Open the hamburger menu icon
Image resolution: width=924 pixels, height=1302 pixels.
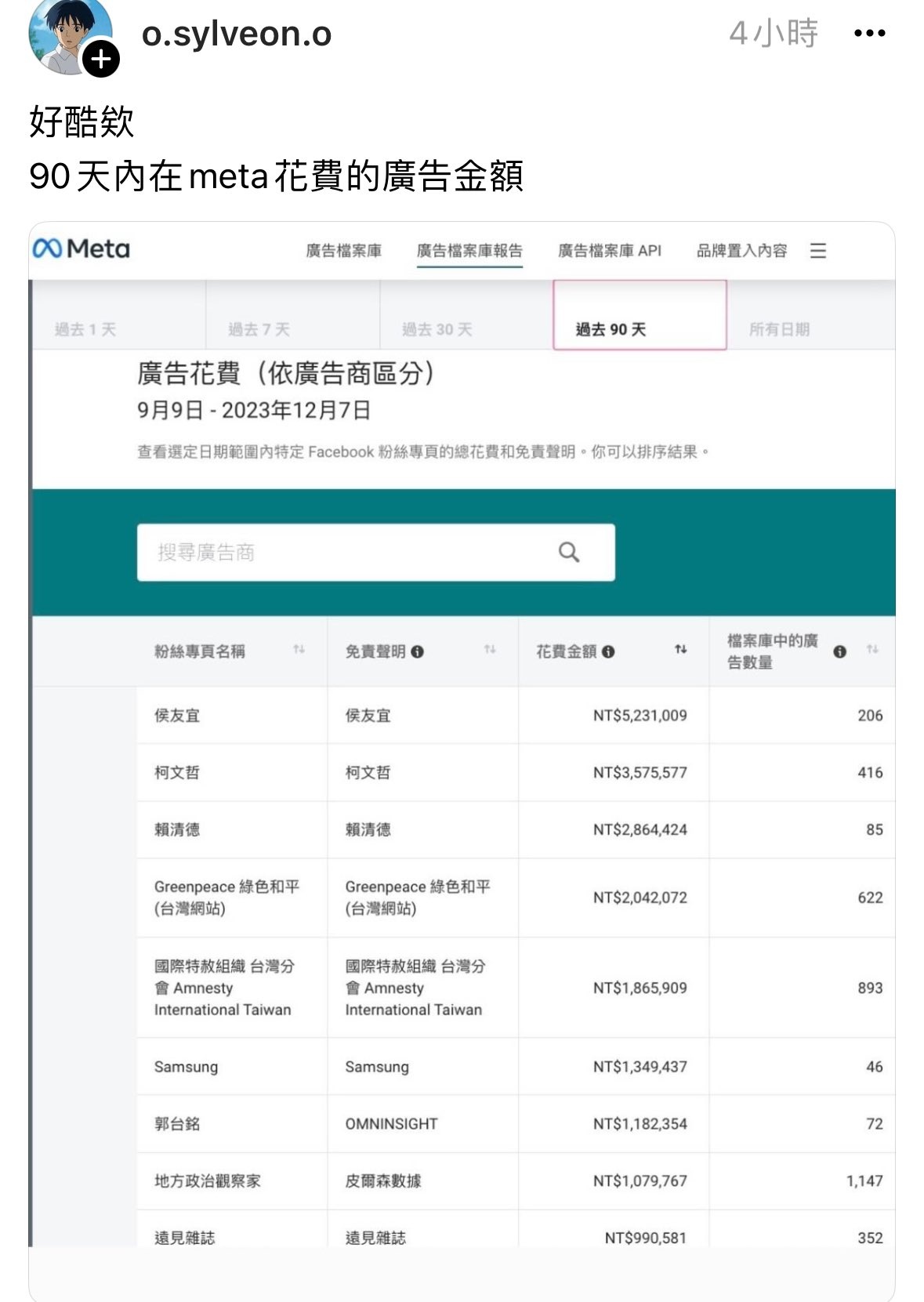point(818,251)
